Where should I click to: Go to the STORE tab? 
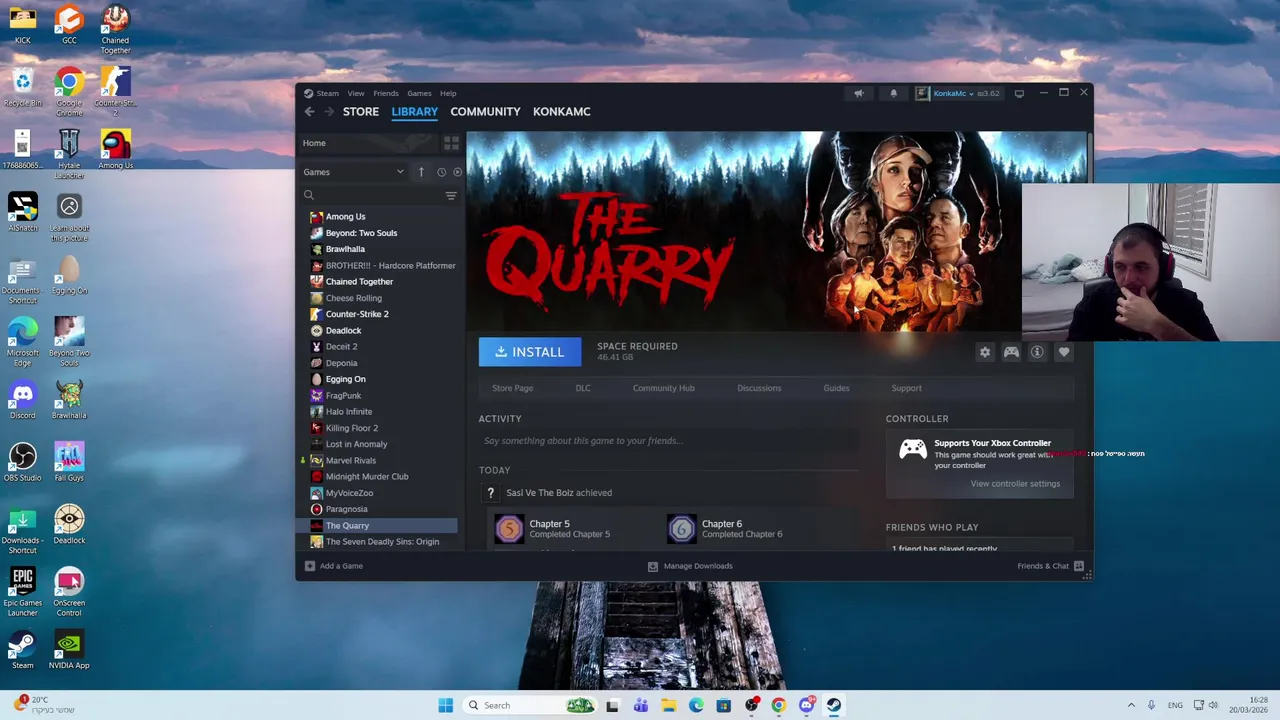pos(361,112)
